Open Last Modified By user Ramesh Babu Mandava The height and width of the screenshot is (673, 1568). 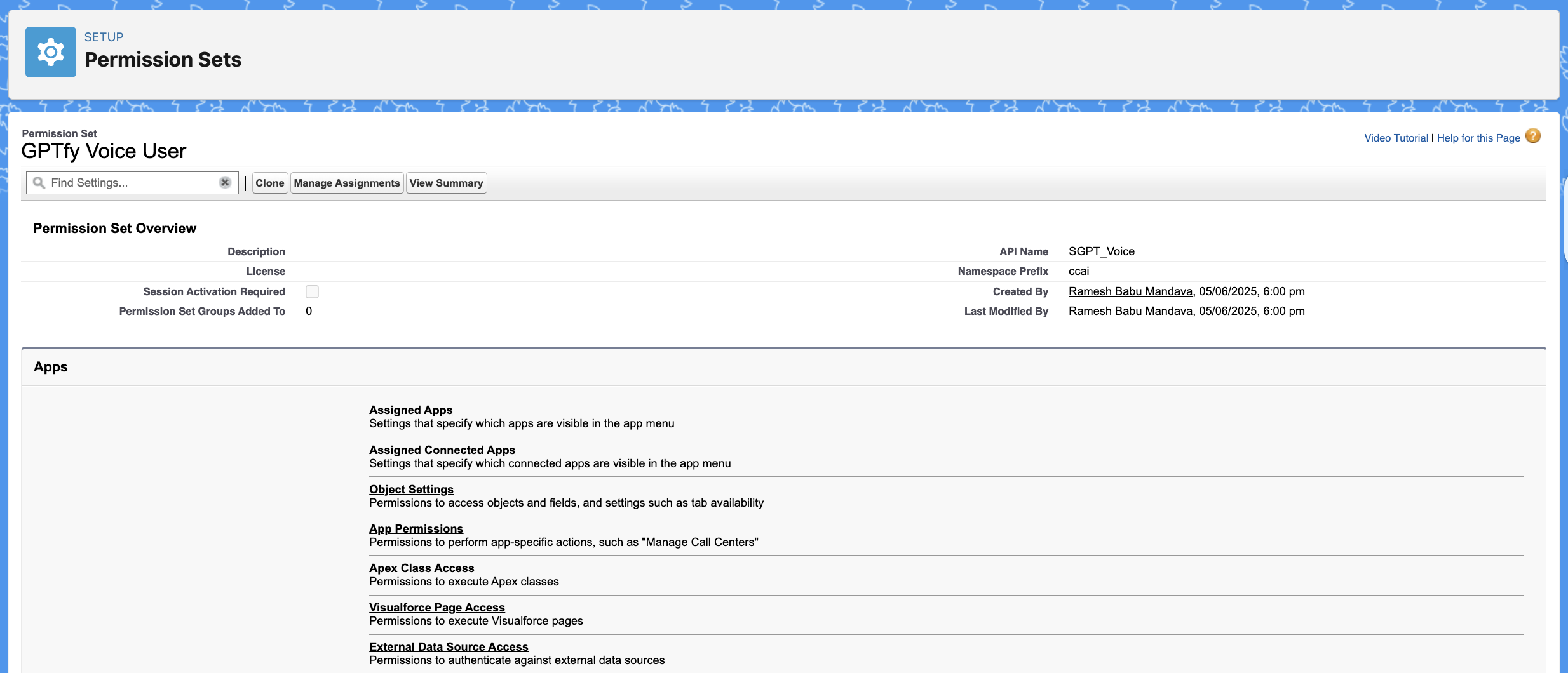pos(1130,311)
